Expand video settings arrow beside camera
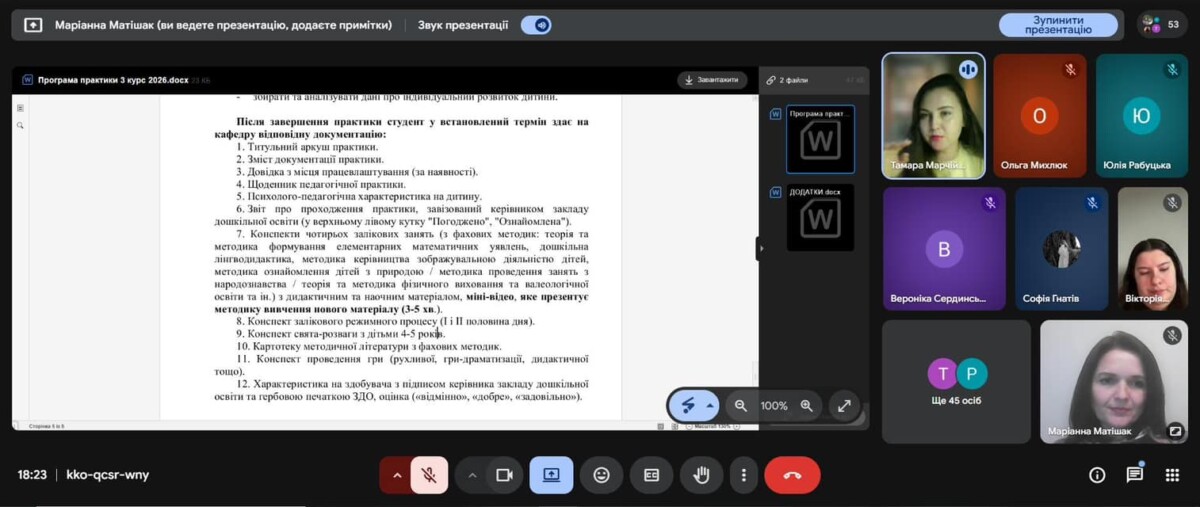The image size is (1200, 507). 472,475
